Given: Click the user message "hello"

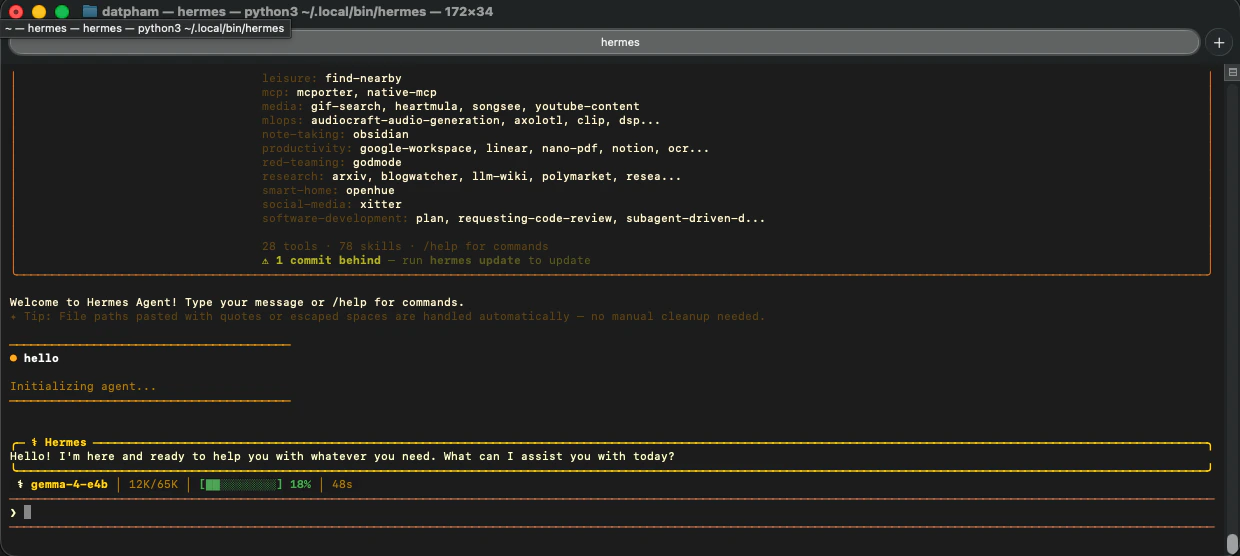Looking at the screenshot, I should click(41, 358).
